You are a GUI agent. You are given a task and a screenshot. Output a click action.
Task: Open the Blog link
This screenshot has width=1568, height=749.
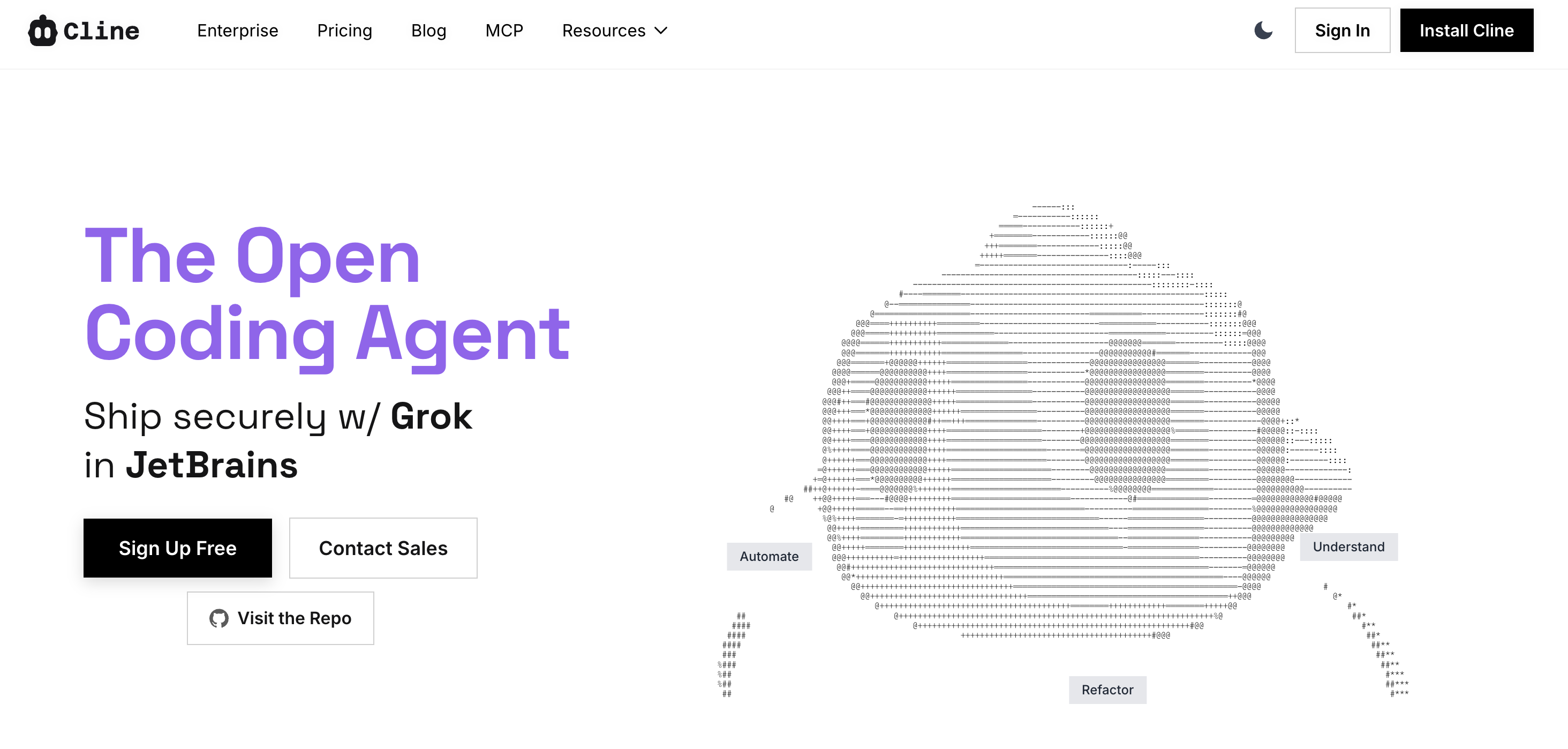pyautogui.click(x=428, y=31)
